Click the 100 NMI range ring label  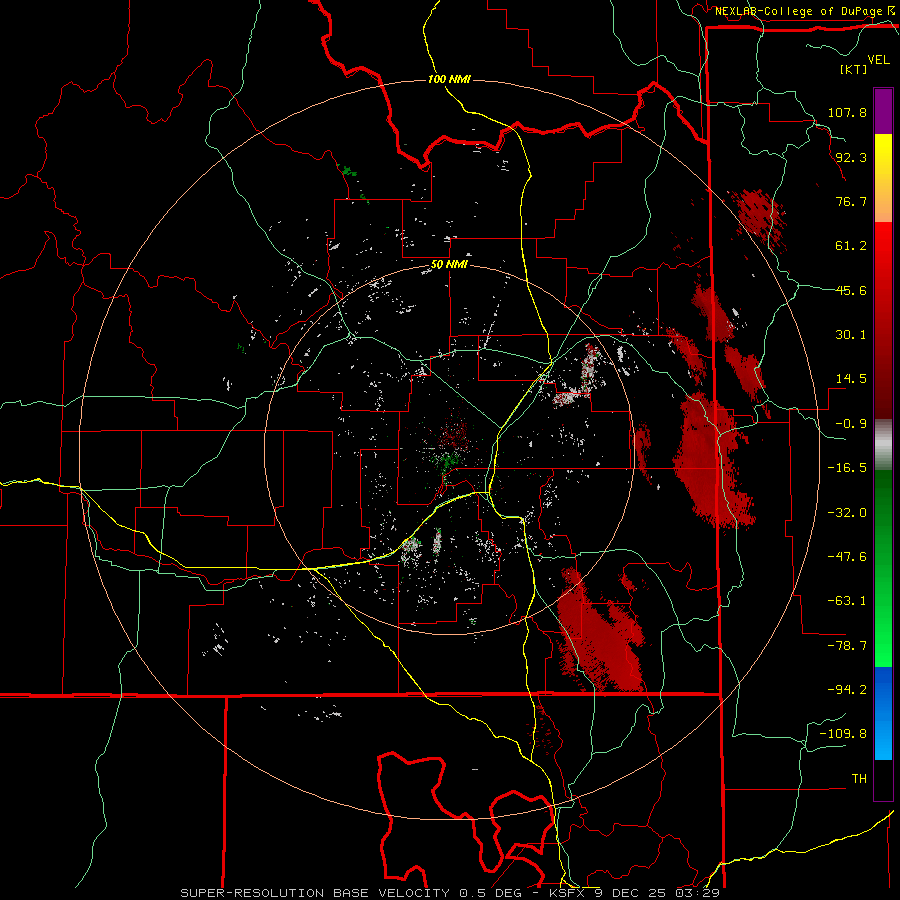pyautogui.click(x=449, y=79)
